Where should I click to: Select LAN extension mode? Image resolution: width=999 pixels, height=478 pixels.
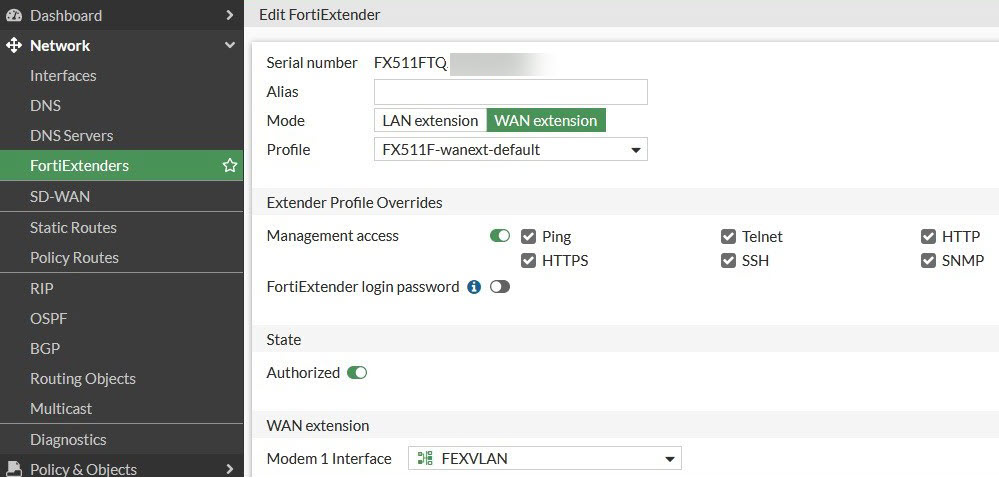coord(430,121)
